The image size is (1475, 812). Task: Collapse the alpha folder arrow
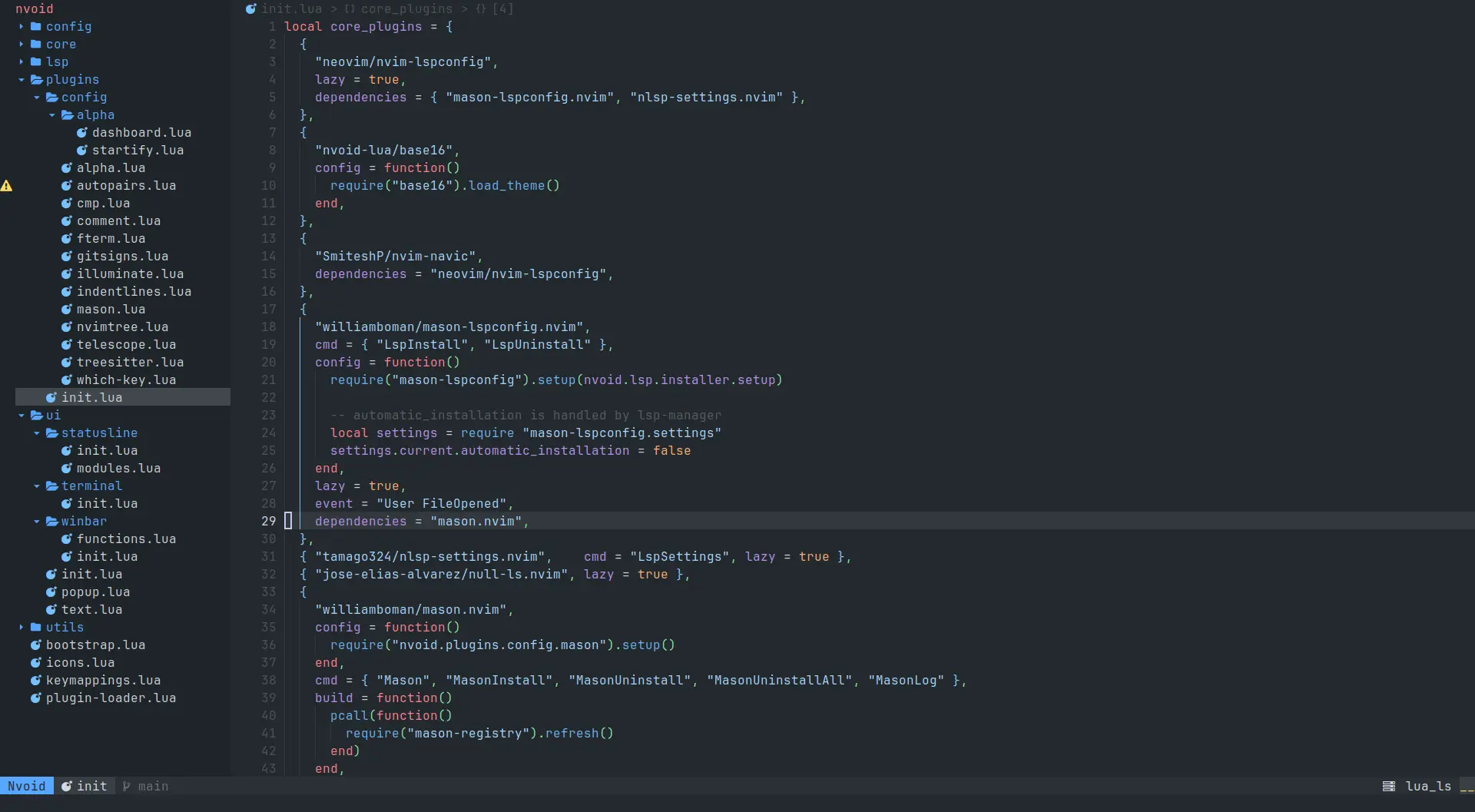(52, 115)
